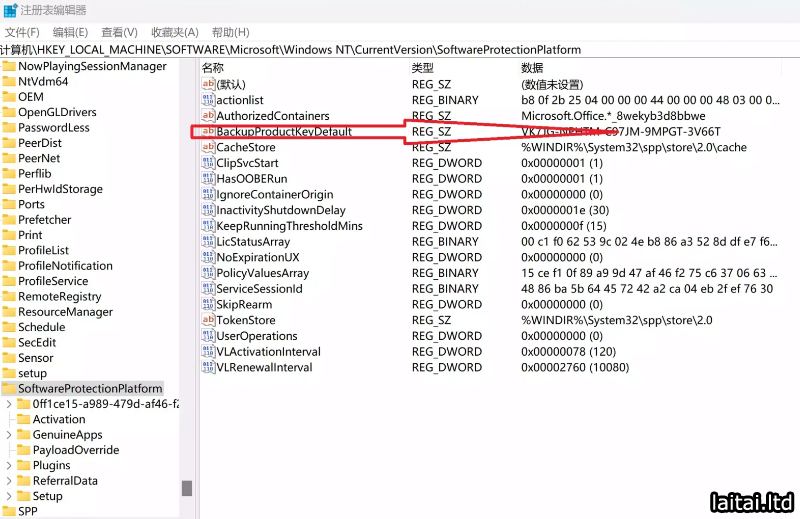Open the 收藏夹(A) menu
The width and height of the screenshot is (800, 519).
(x=175, y=32)
